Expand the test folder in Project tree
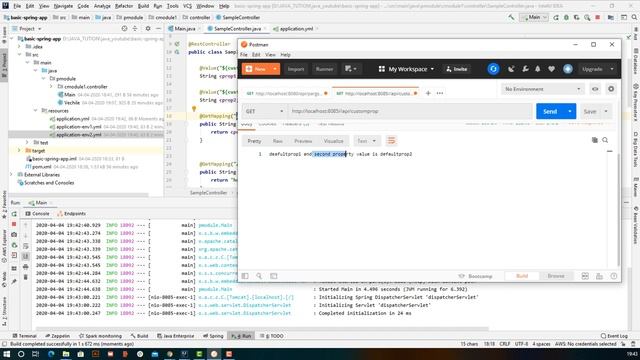The height and width of the screenshot is (360, 640). click(x=27, y=142)
